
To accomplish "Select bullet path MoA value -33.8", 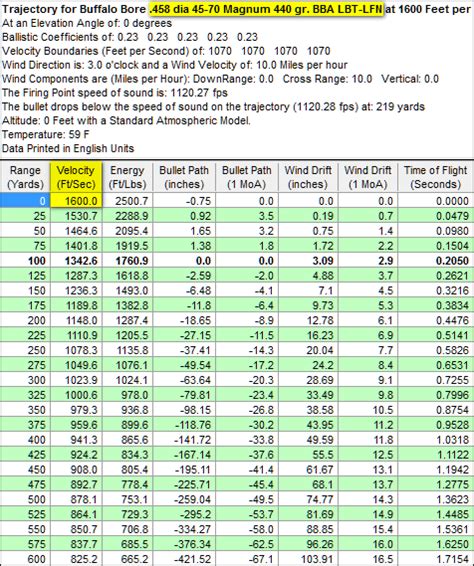I will 247,440.
